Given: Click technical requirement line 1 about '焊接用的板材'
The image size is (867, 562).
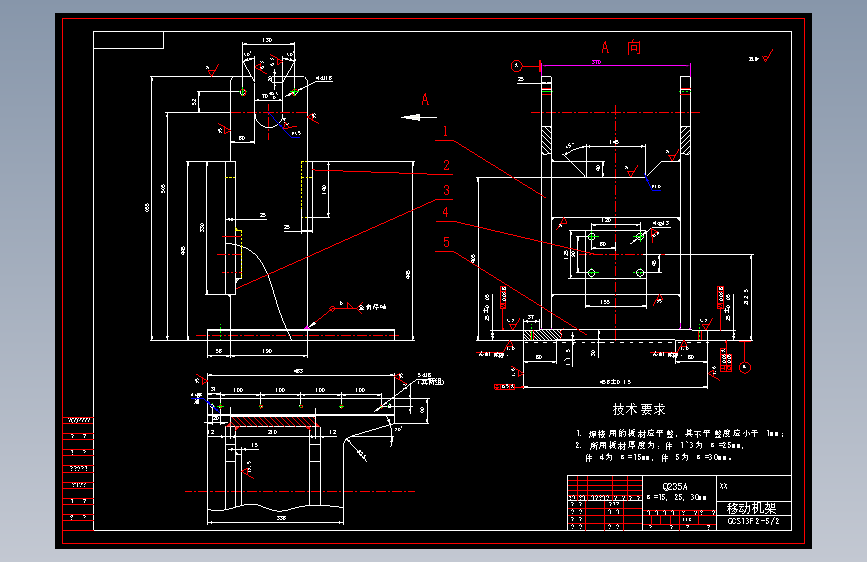Looking at the screenshot, I should [x=680, y=434].
